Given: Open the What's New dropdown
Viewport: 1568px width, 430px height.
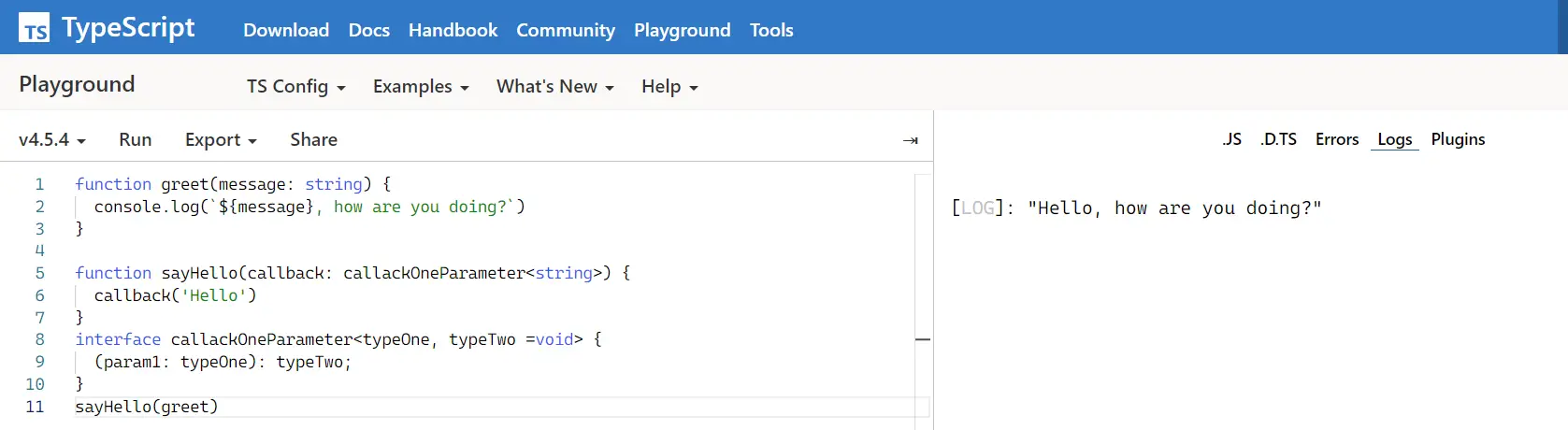Looking at the screenshot, I should pos(555,86).
